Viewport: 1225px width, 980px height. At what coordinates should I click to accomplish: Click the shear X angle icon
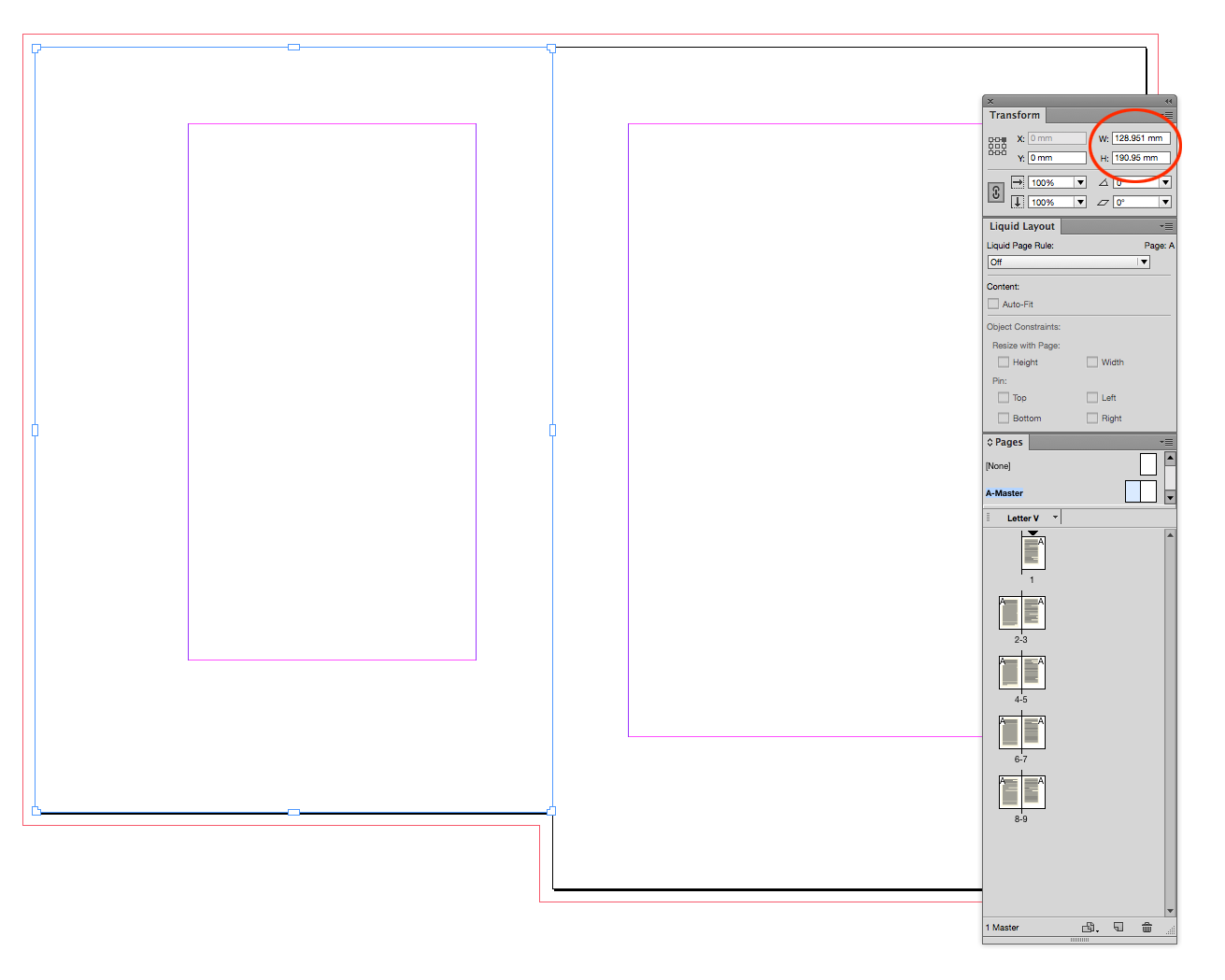point(1104,202)
